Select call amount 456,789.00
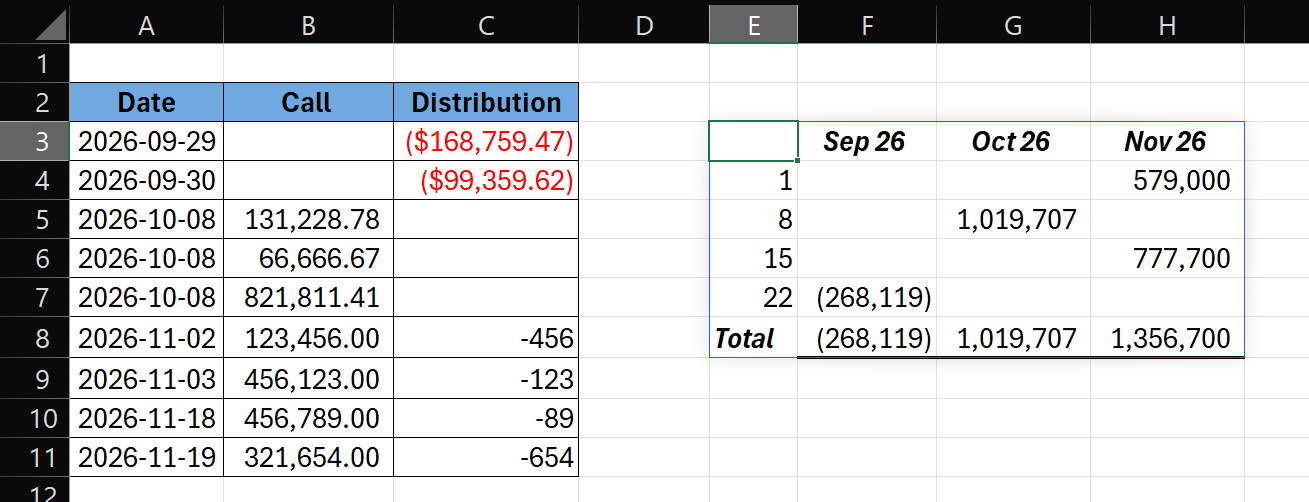The height and width of the screenshot is (502, 1309). click(x=308, y=417)
